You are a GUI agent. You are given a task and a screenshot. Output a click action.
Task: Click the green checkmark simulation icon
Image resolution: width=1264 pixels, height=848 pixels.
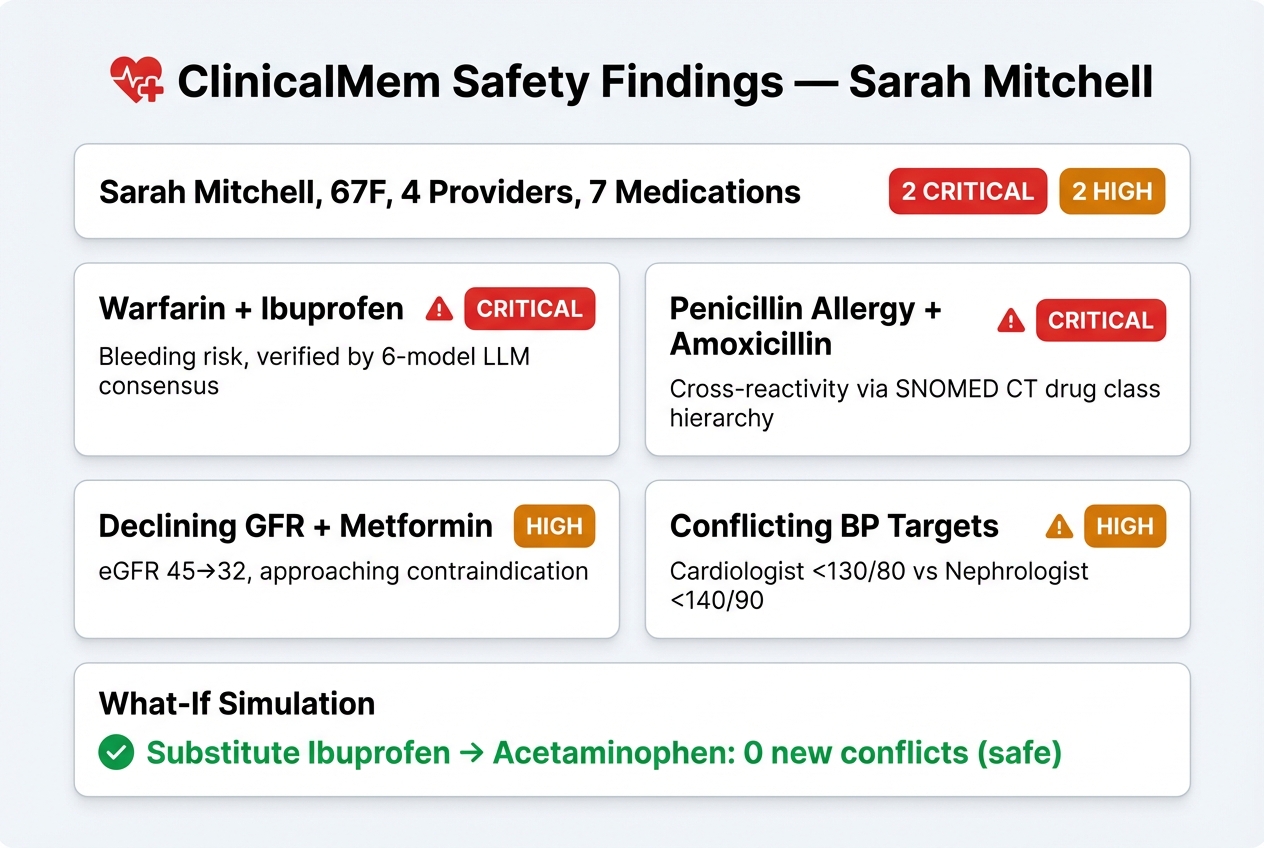tap(116, 752)
